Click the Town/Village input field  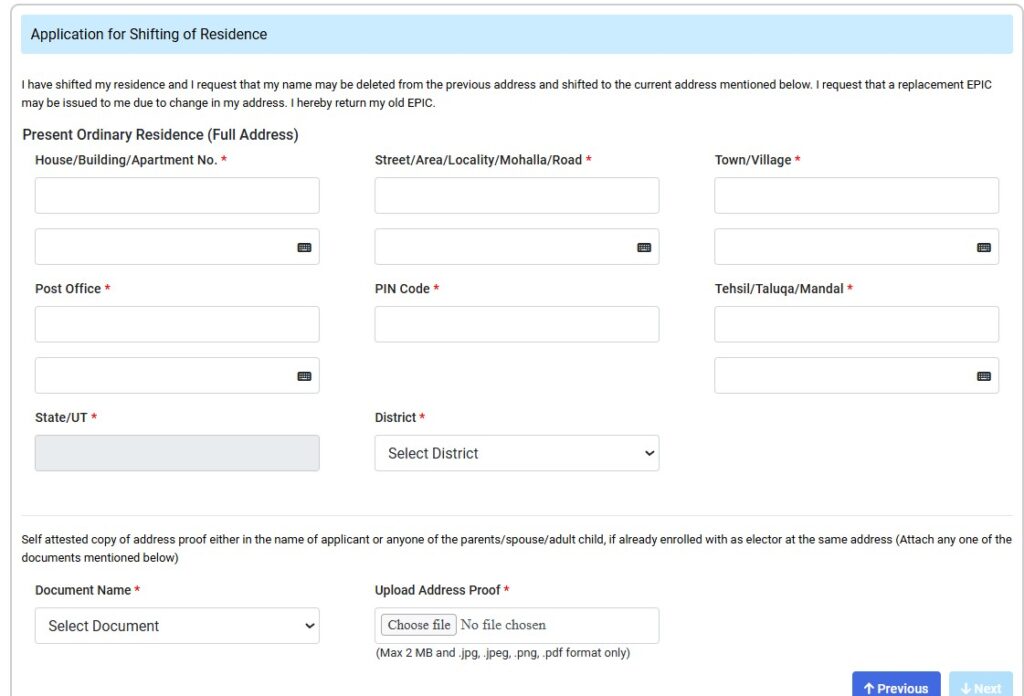856,195
